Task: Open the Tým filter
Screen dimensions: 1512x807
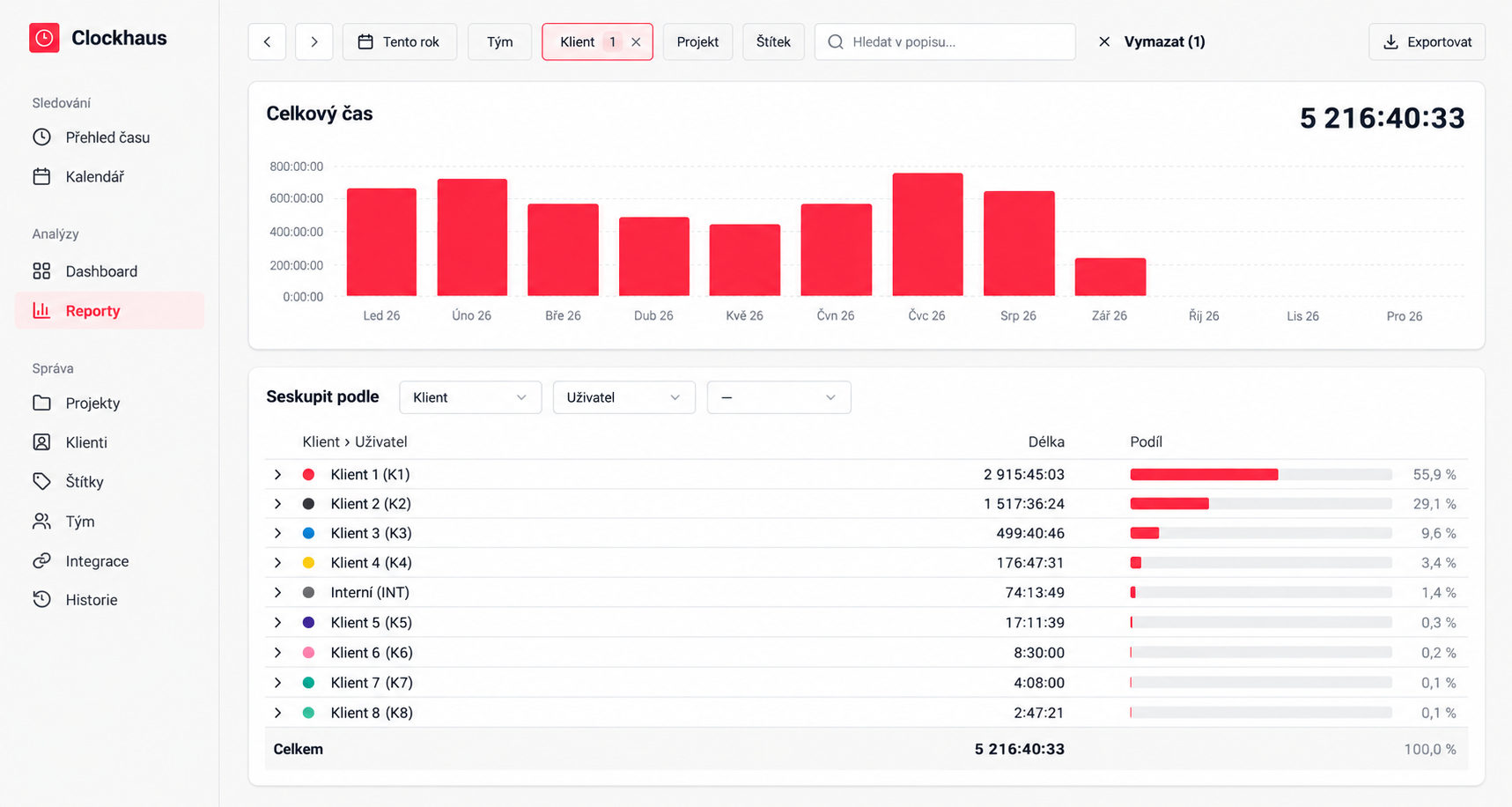Action: [499, 41]
